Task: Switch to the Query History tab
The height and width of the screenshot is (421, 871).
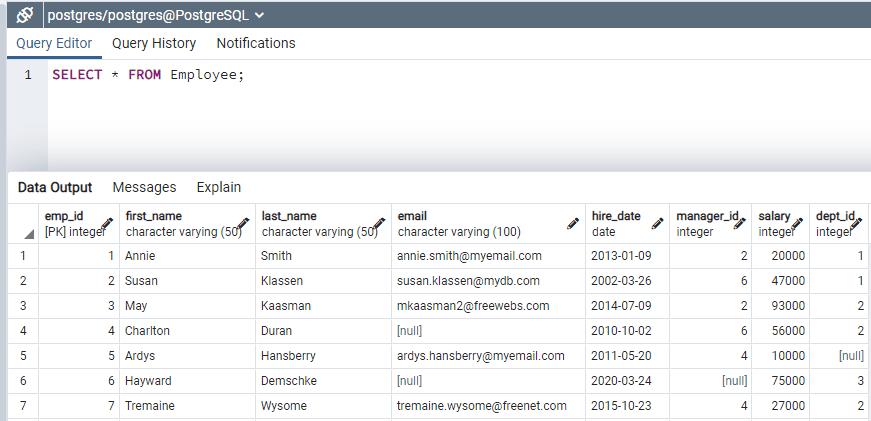Action: [154, 43]
